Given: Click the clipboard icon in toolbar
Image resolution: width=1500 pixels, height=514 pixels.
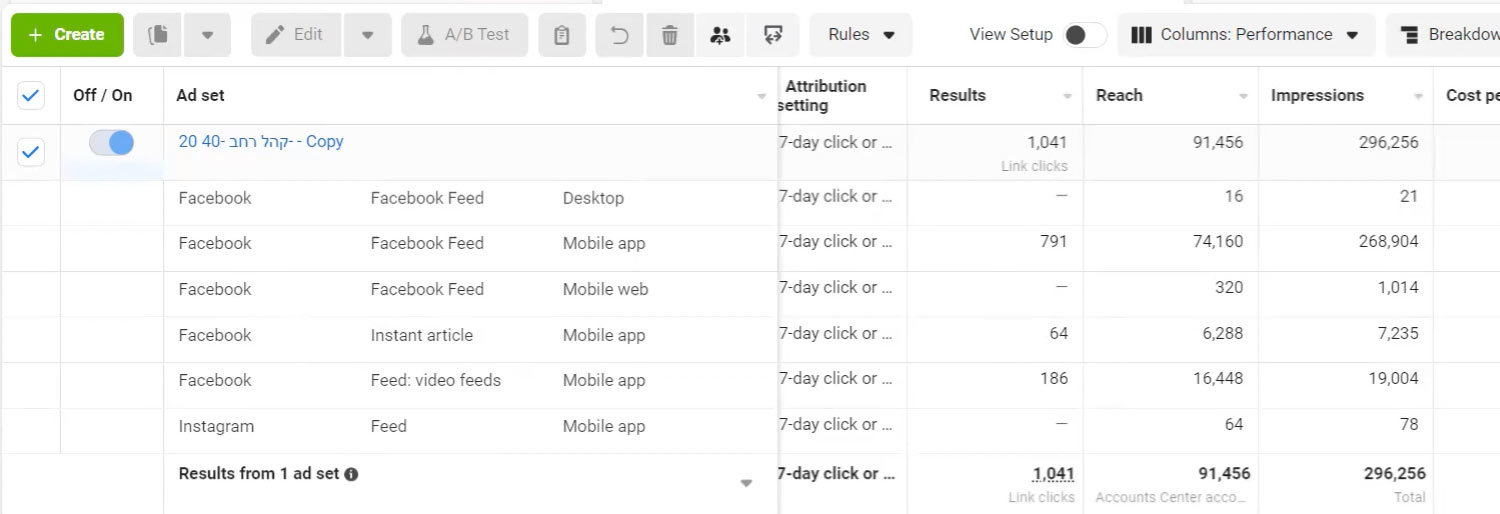Looking at the screenshot, I should point(561,35).
